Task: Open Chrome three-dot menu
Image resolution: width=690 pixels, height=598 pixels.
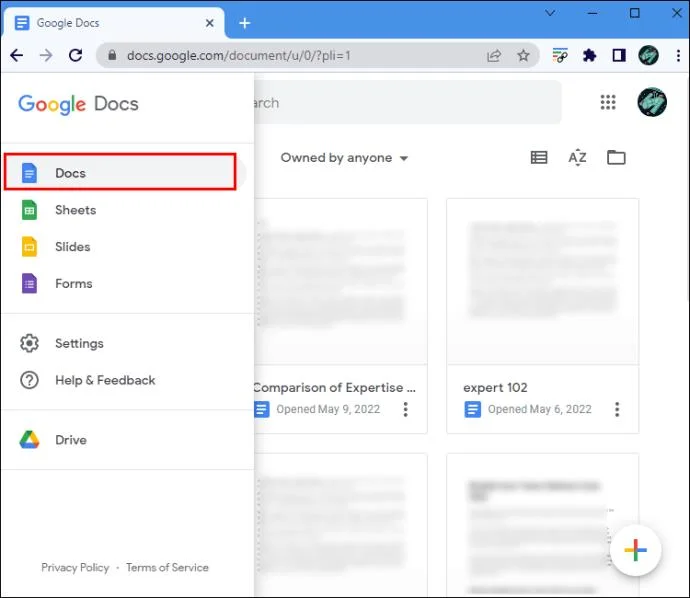Action: [x=678, y=55]
